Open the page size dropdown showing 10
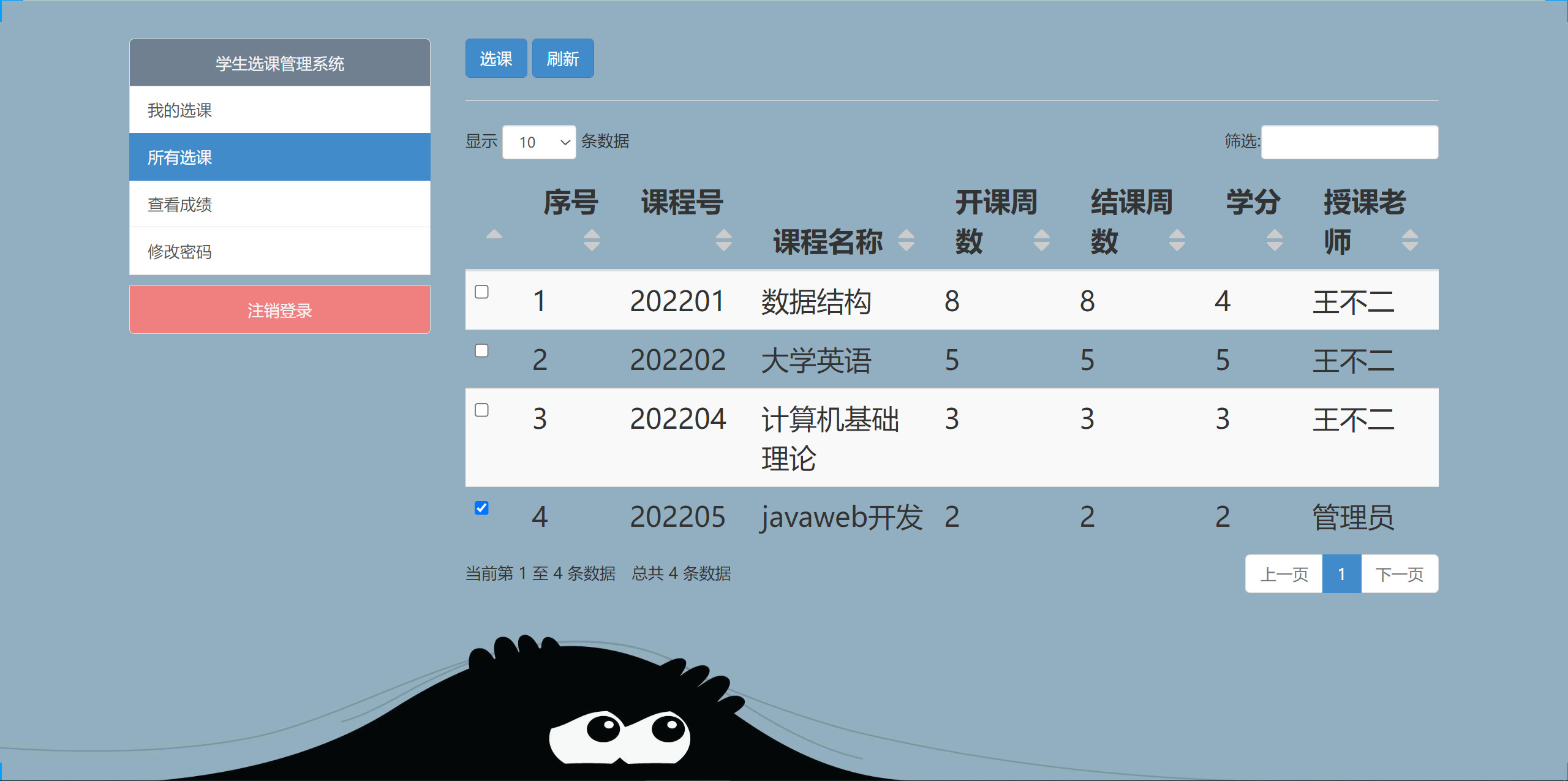 539,141
